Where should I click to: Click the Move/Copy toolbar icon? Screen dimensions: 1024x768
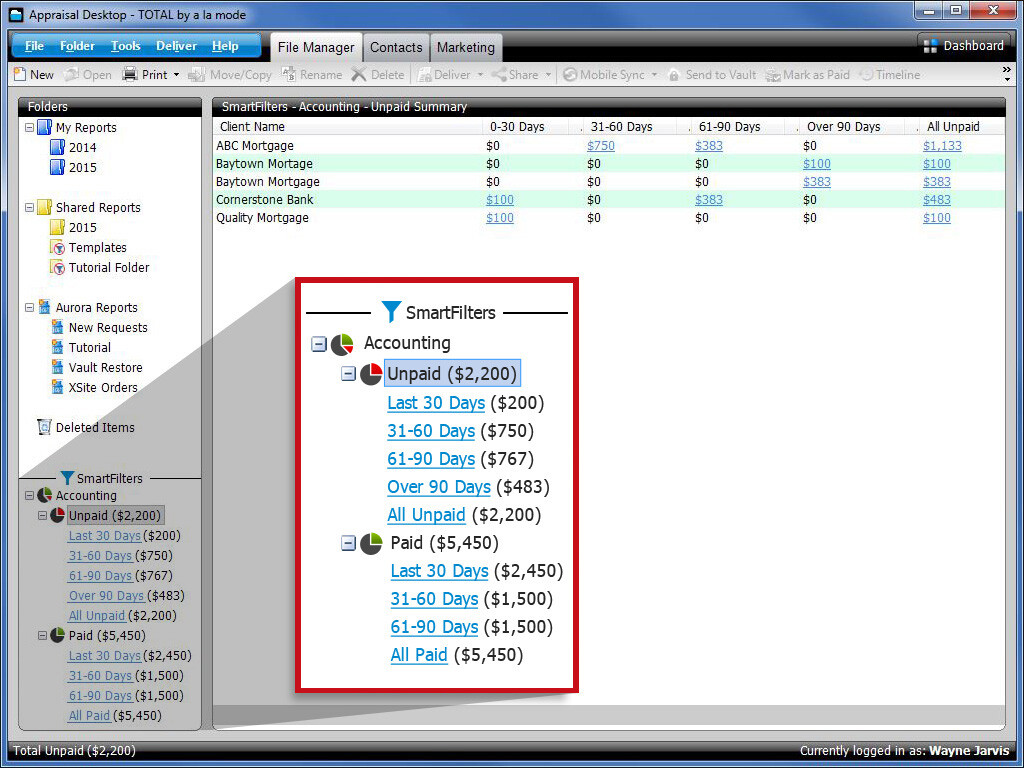[197, 74]
